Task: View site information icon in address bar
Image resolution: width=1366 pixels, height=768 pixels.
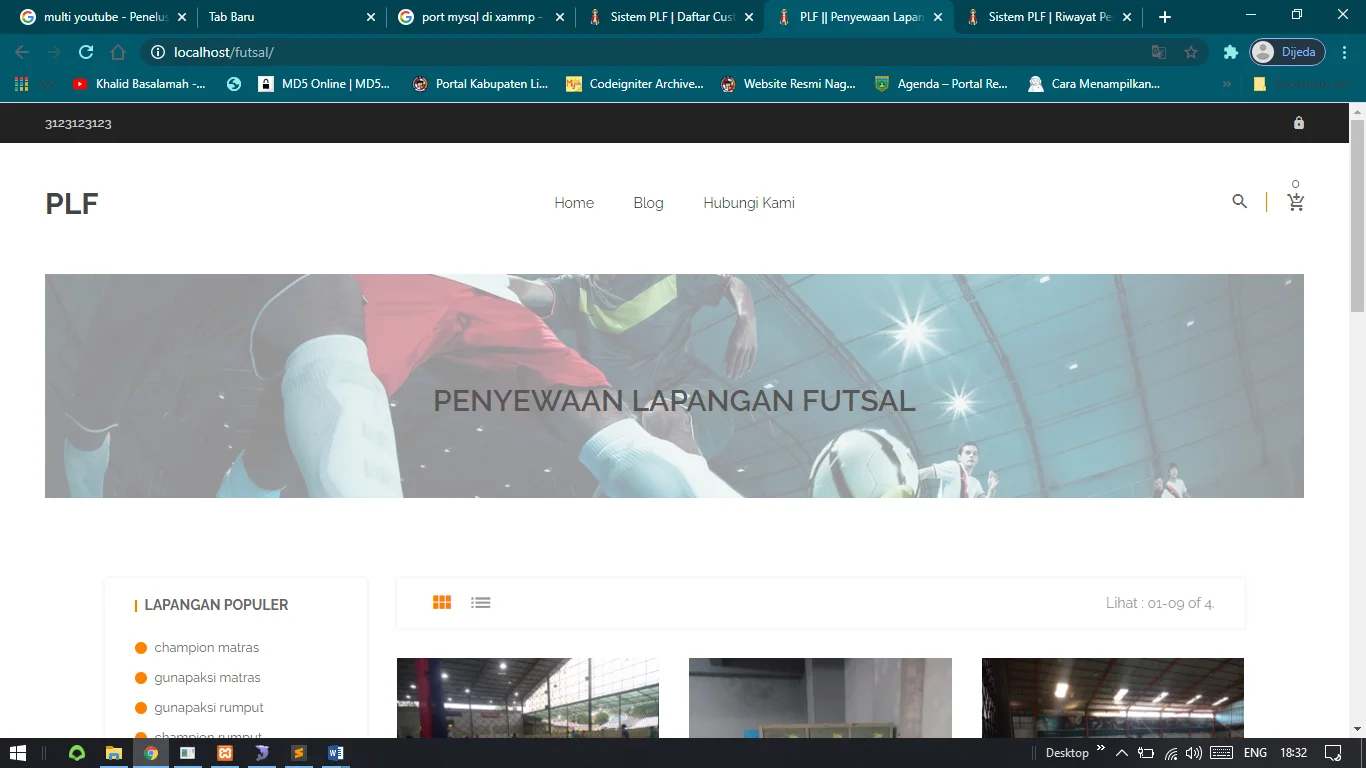Action: [157, 52]
